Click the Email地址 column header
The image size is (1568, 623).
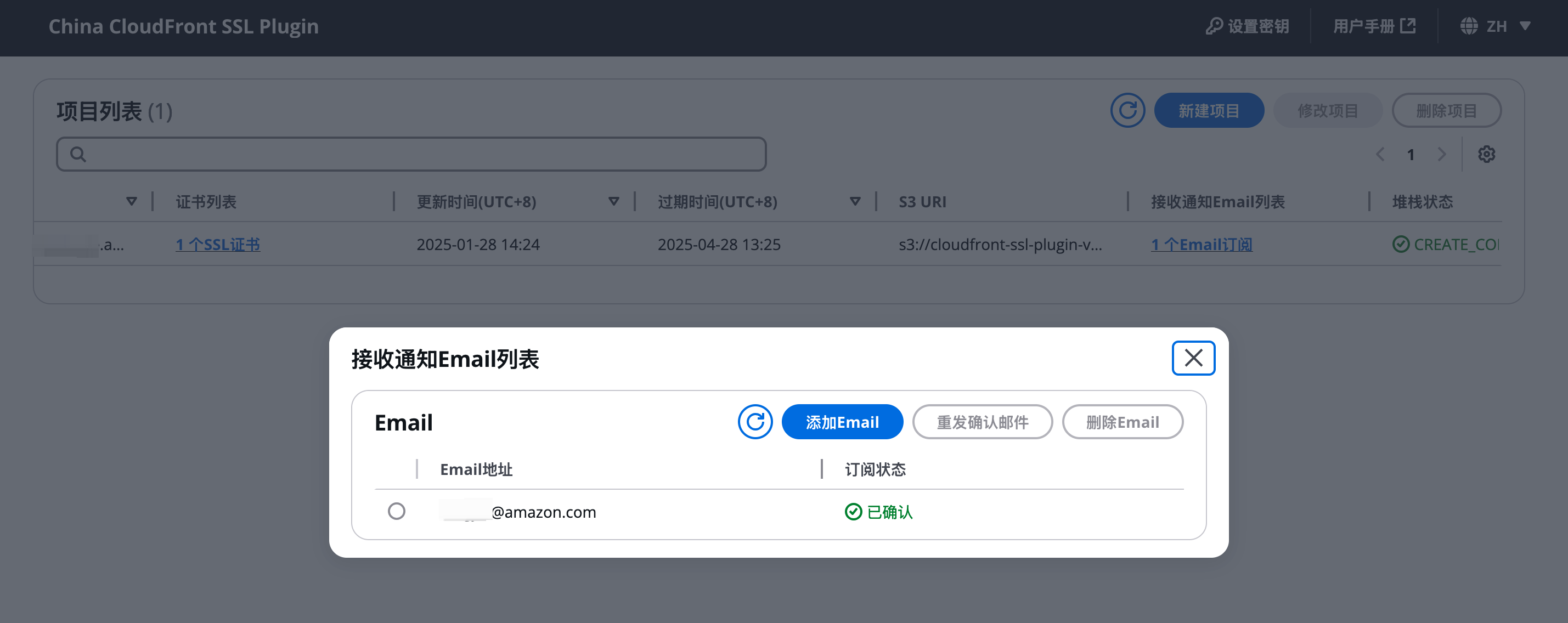click(x=476, y=469)
